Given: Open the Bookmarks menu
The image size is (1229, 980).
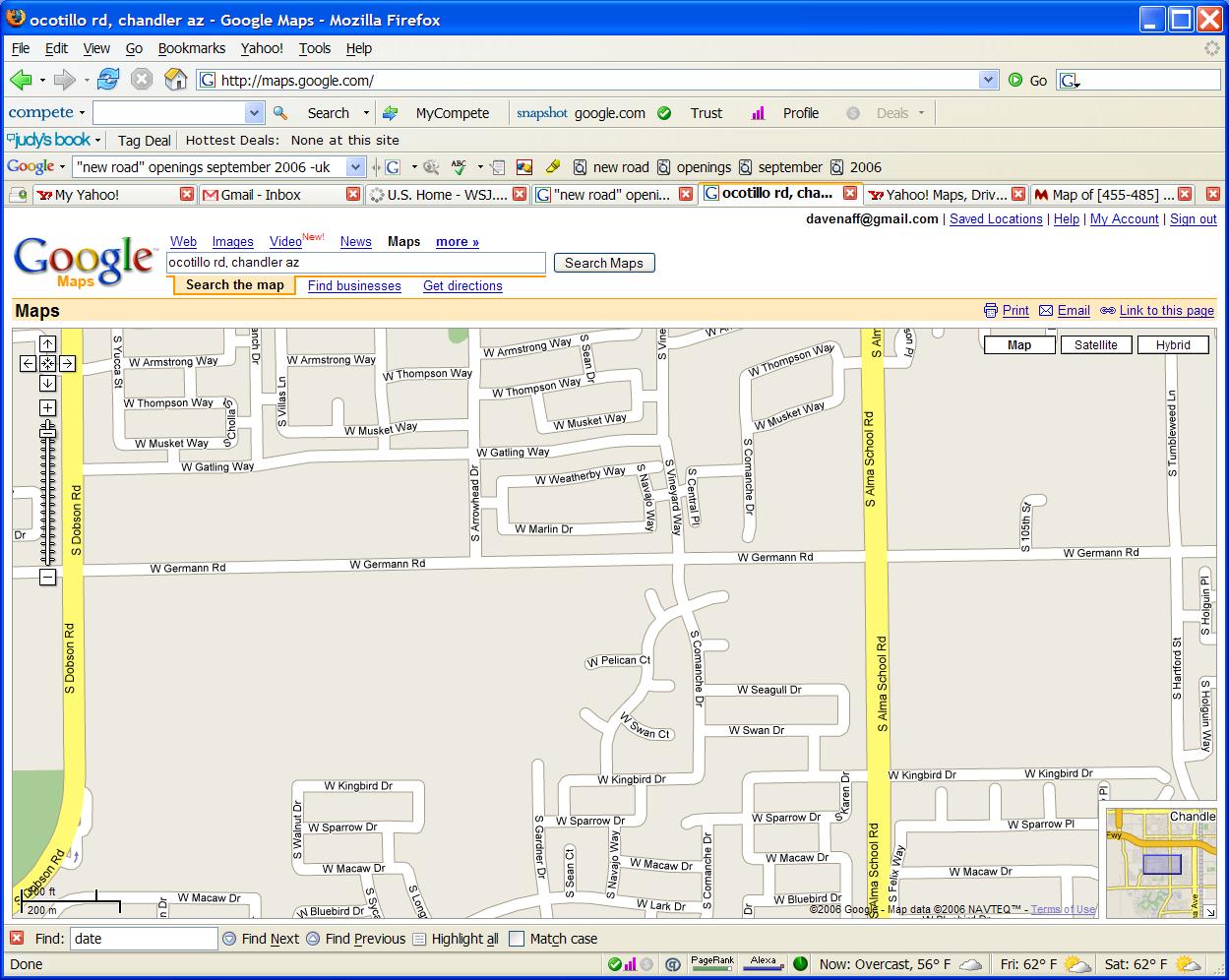Looking at the screenshot, I should pyautogui.click(x=192, y=48).
